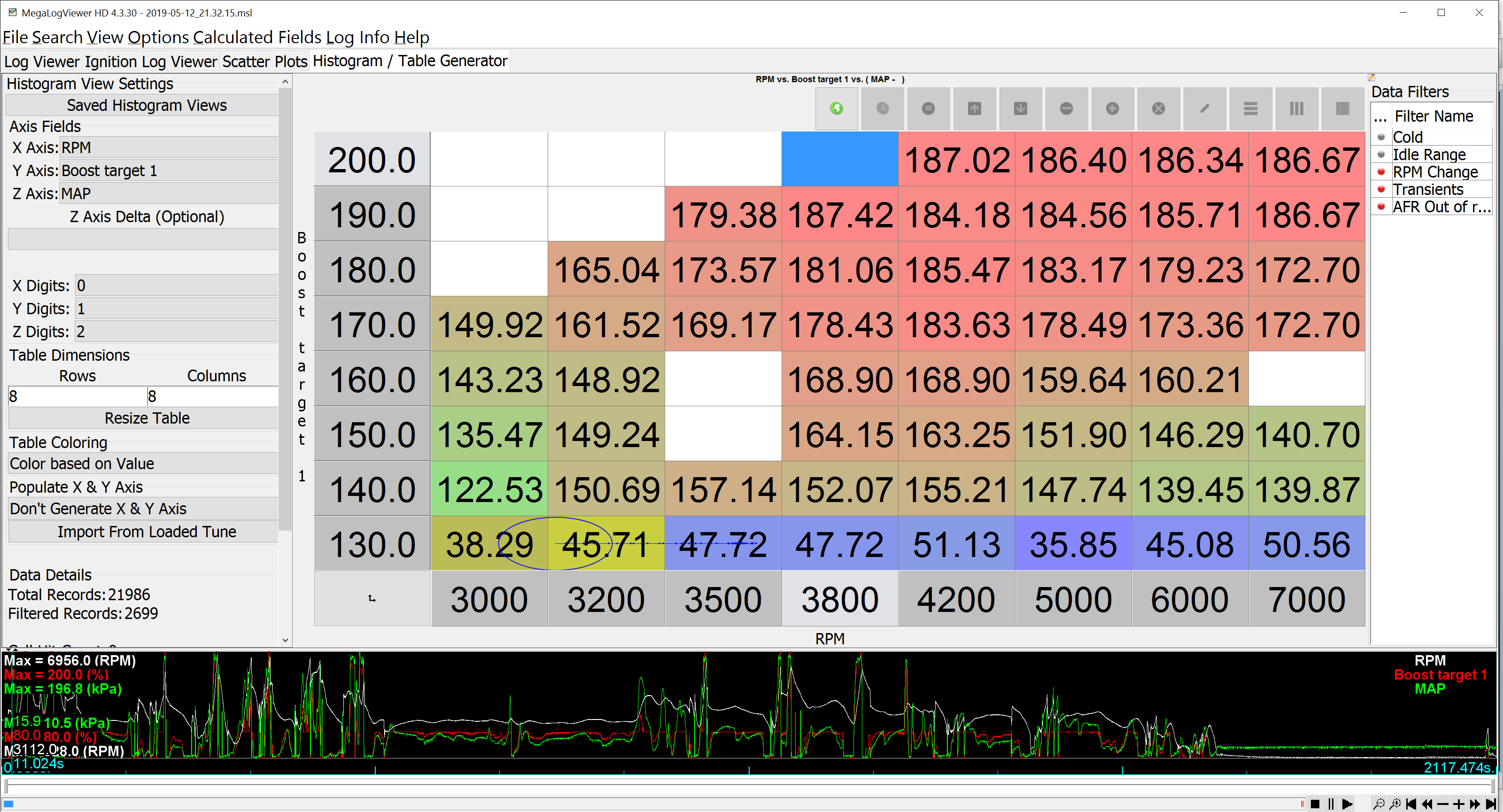
Task: Open the X Axis RPM field selector
Action: point(168,147)
